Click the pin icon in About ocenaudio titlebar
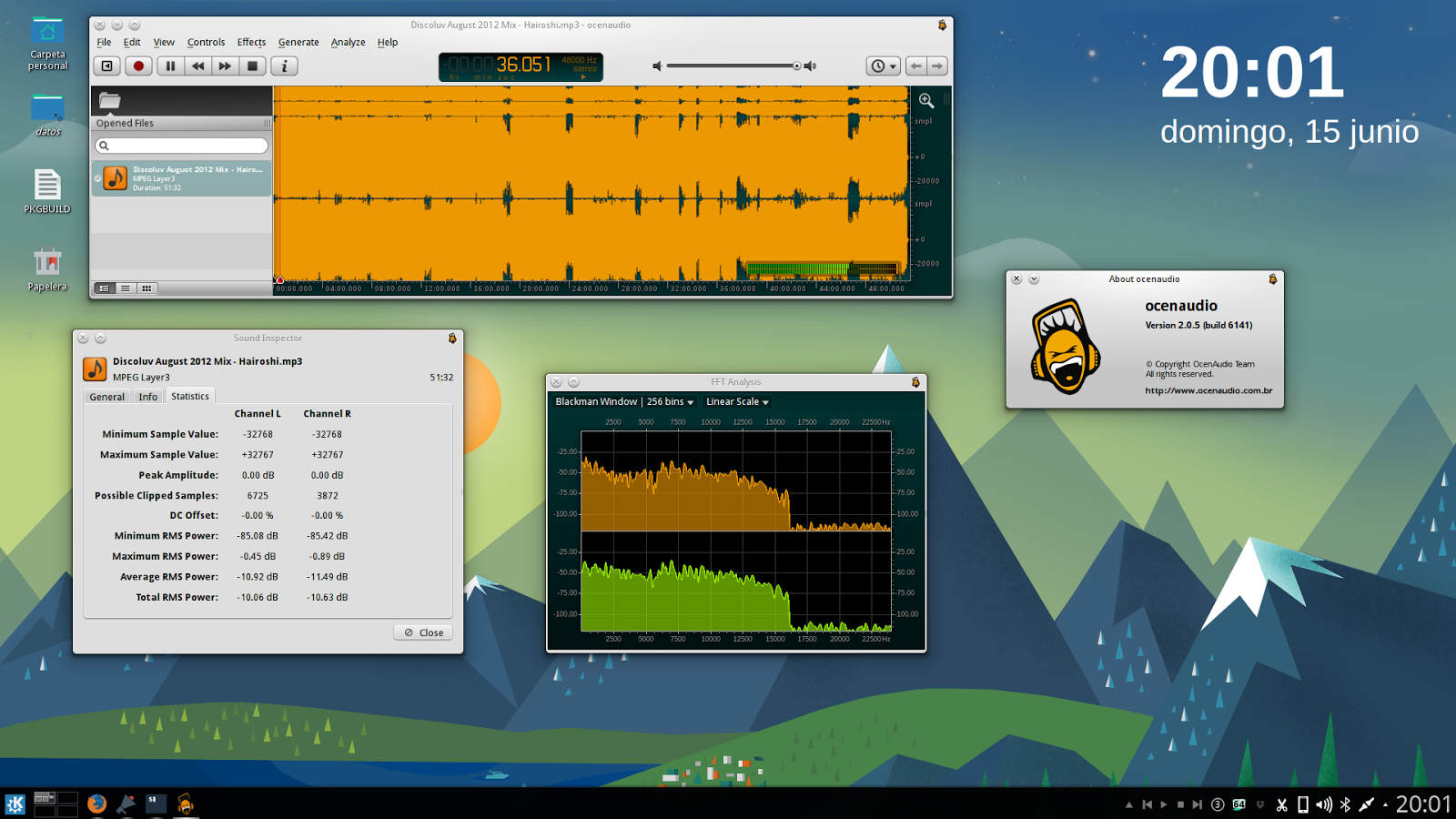This screenshot has height=819, width=1456. point(1272,279)
